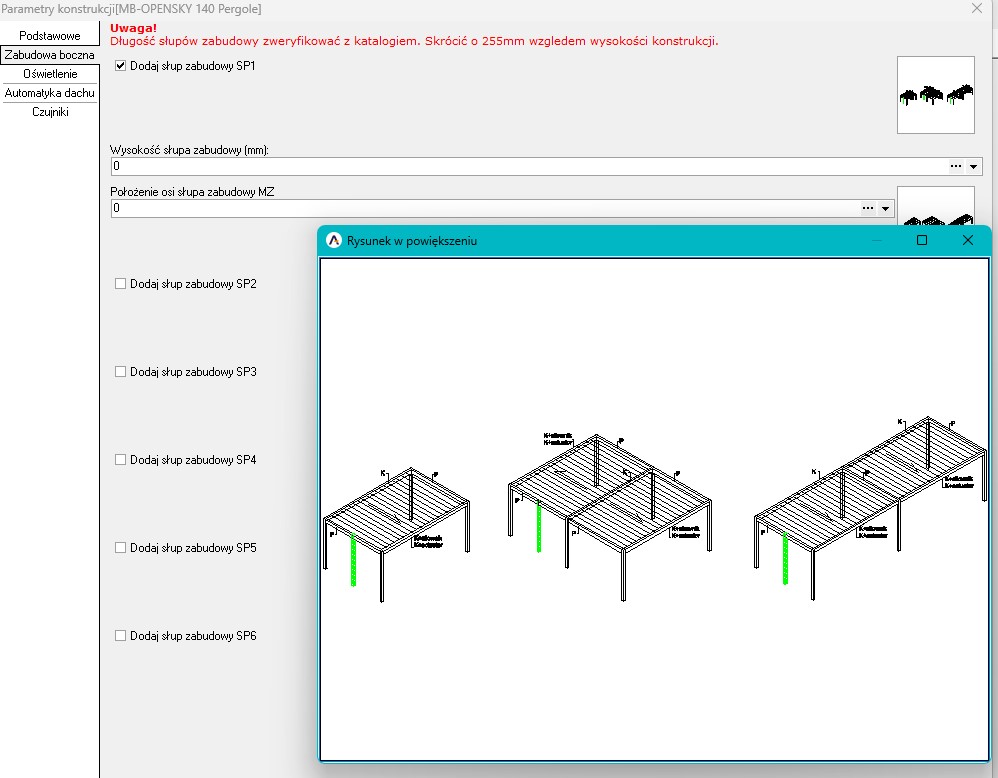This screenshot has width=998, height=778.
Task: Click the ellipsis button for Wysokość słupa zabudowy
Action: point(955,166)
